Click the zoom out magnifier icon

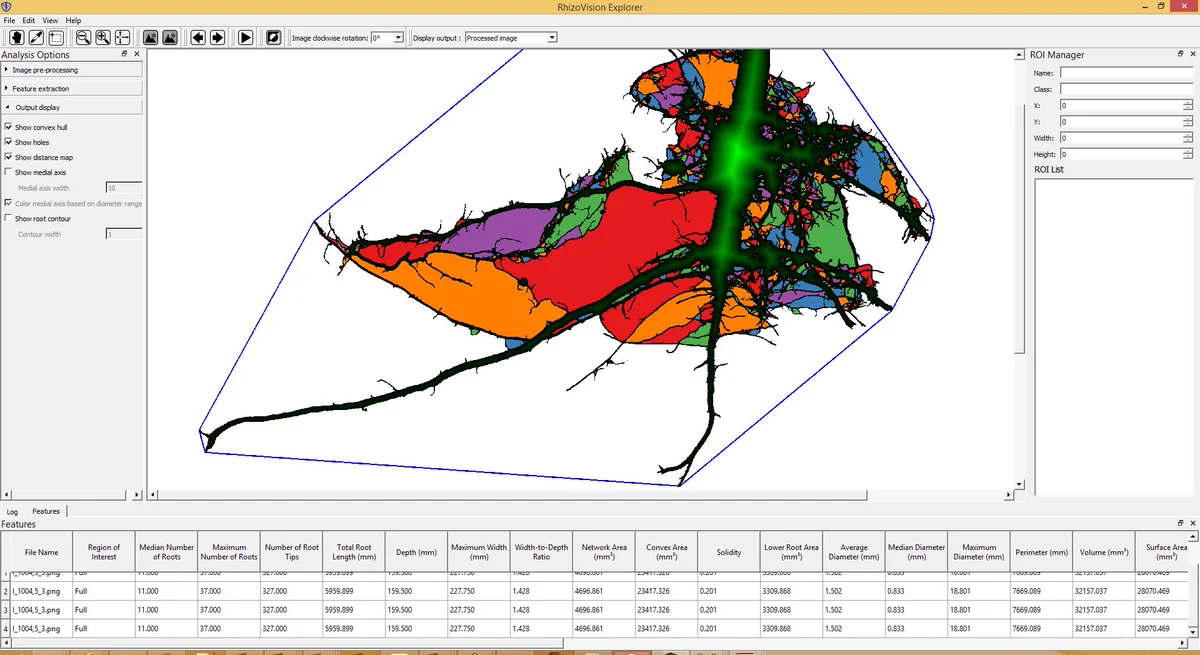83,37
